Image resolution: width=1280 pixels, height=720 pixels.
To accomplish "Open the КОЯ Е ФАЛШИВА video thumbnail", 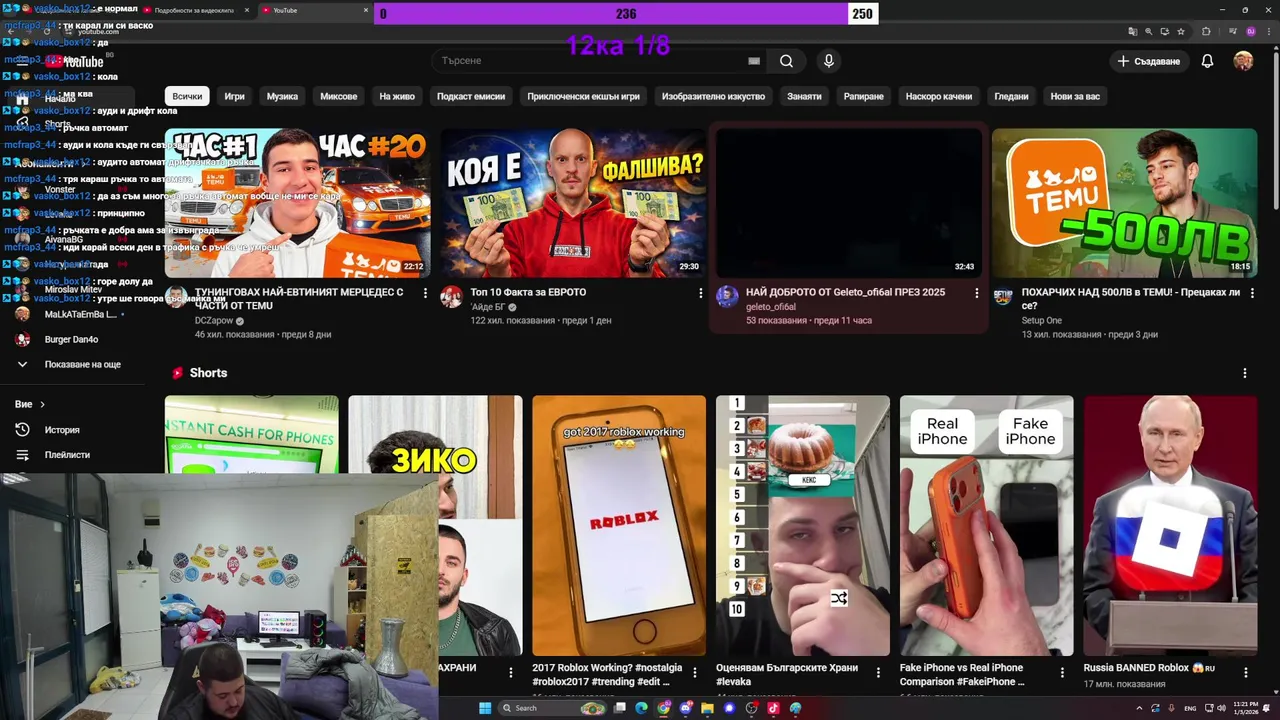I will pyautogui.click(x=573, y=202).
